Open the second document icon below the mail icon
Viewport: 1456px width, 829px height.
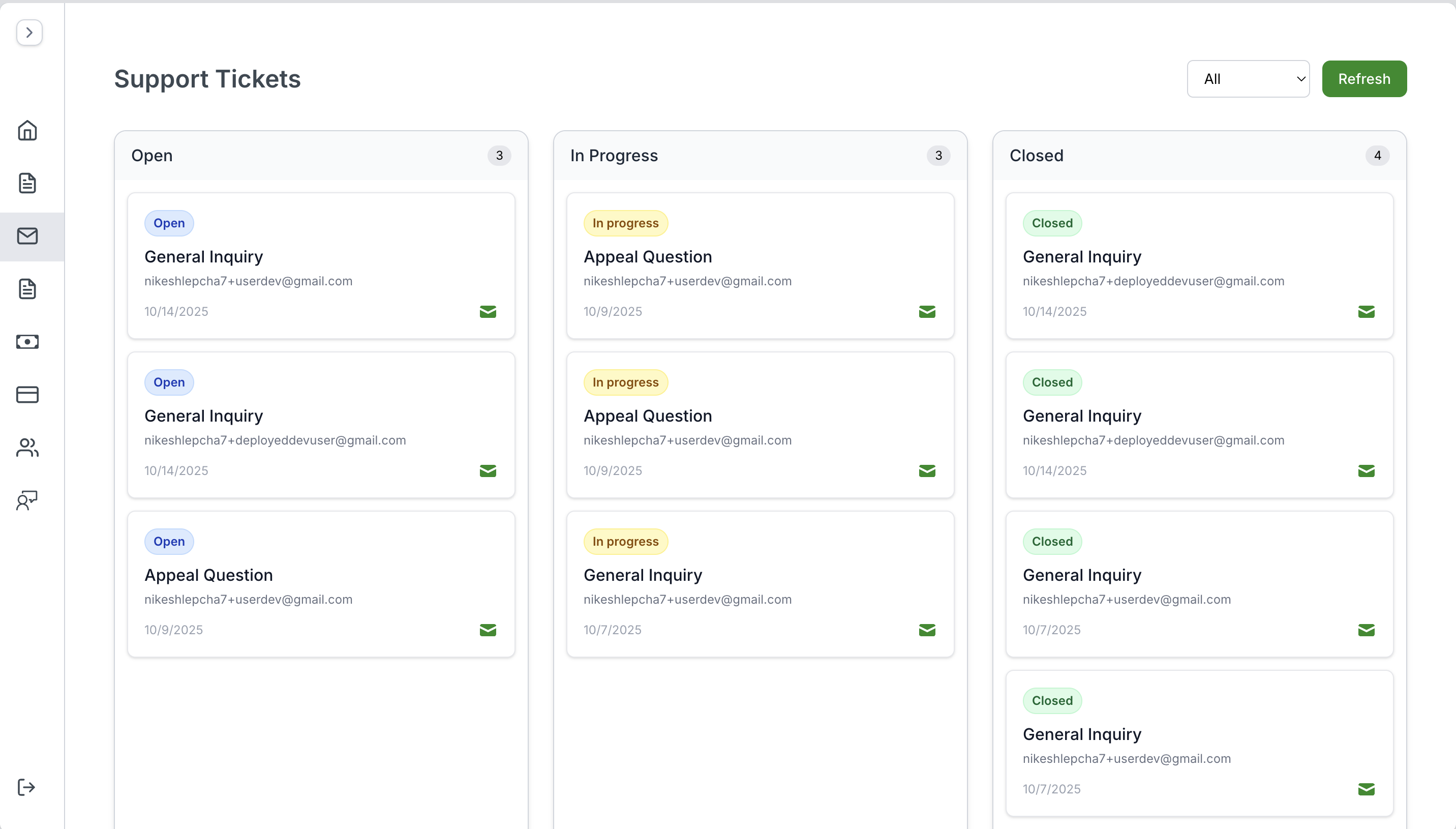click(27, 289)
